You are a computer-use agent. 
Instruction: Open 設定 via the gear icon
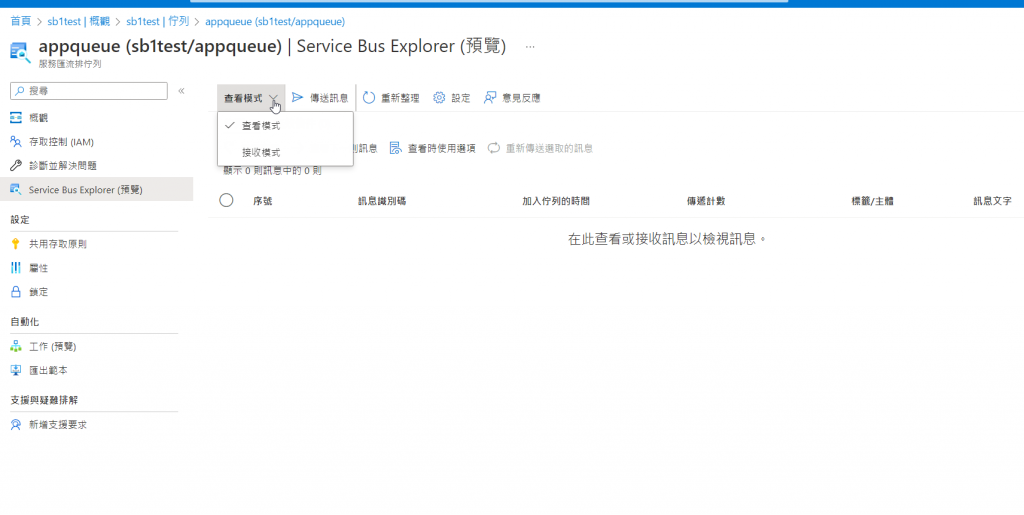tap(439, 98)
